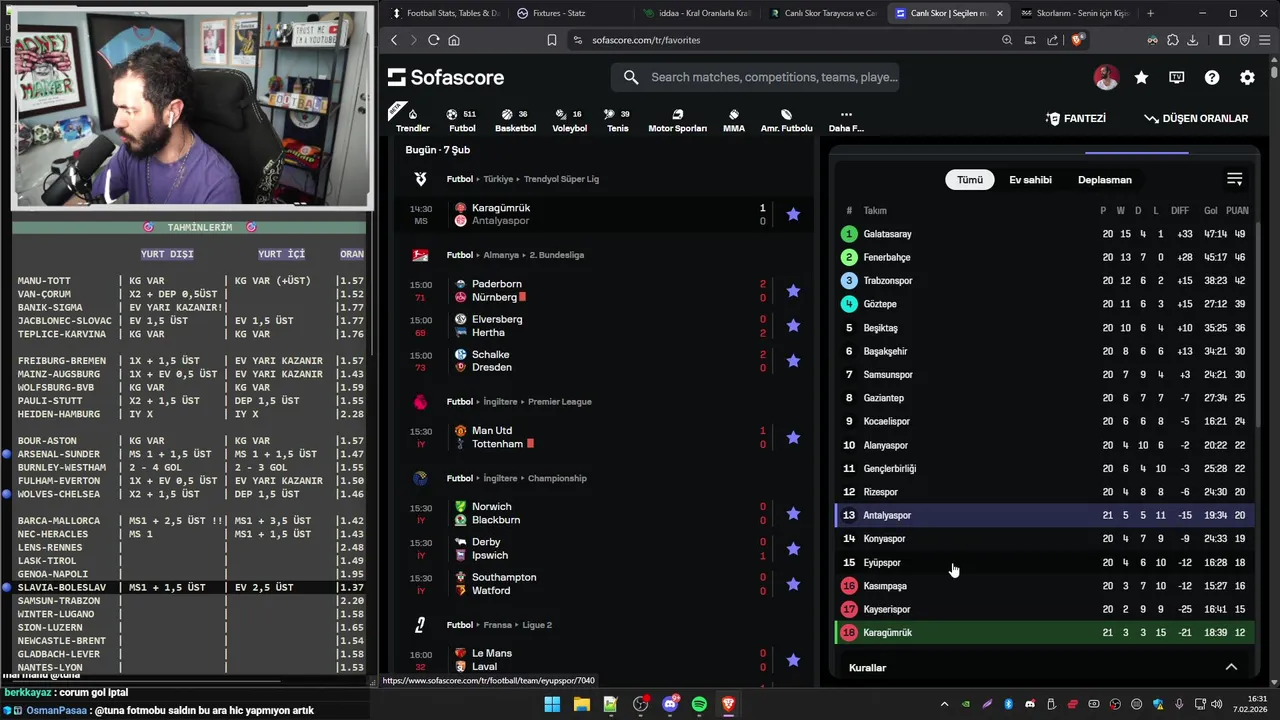This screenshot has height=720, width=1280.
Task: Open Ligue 2 league link
Action: [x=536, y=625]
